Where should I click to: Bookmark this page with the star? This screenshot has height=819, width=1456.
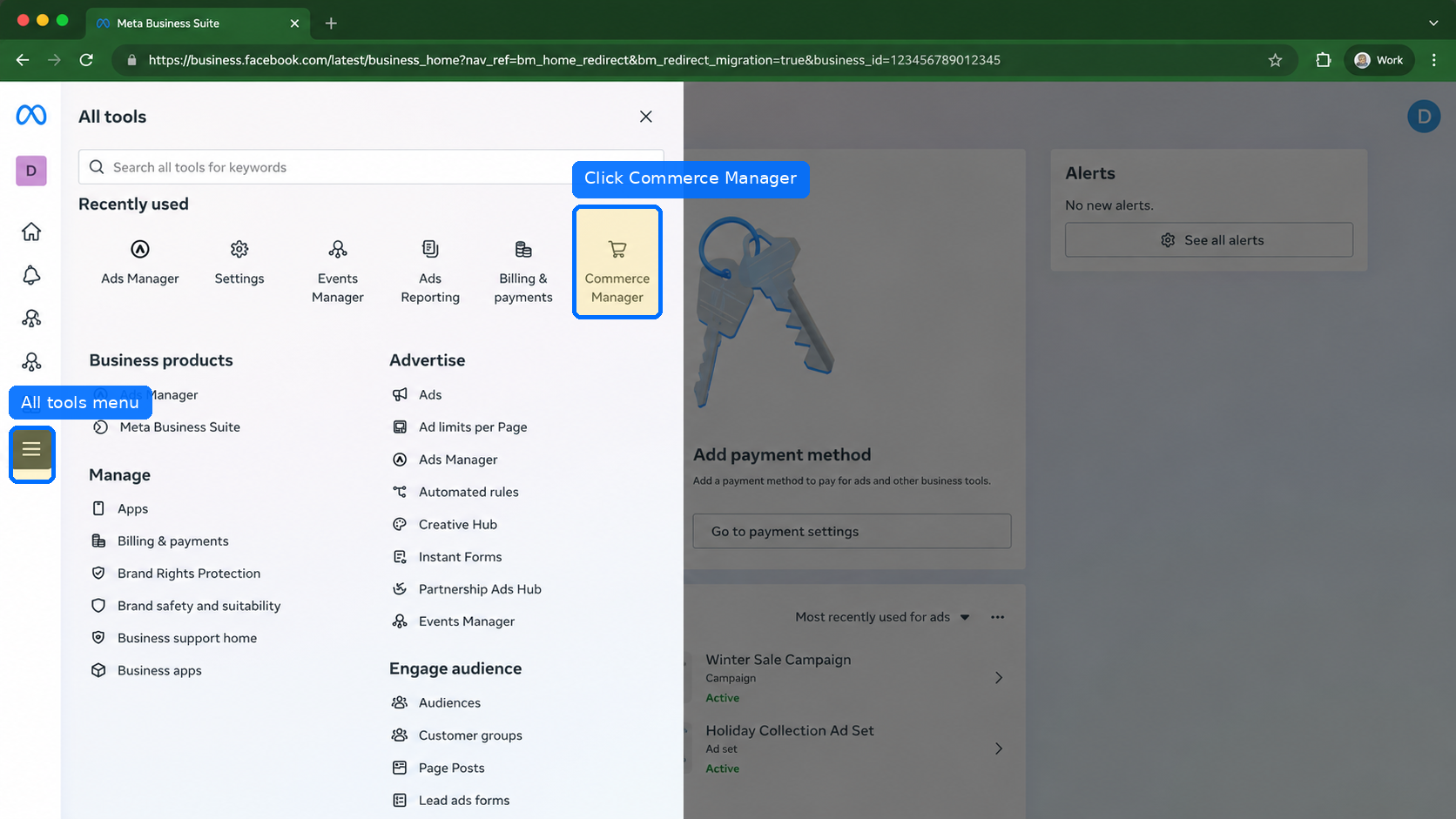[x=1275, y=60]
